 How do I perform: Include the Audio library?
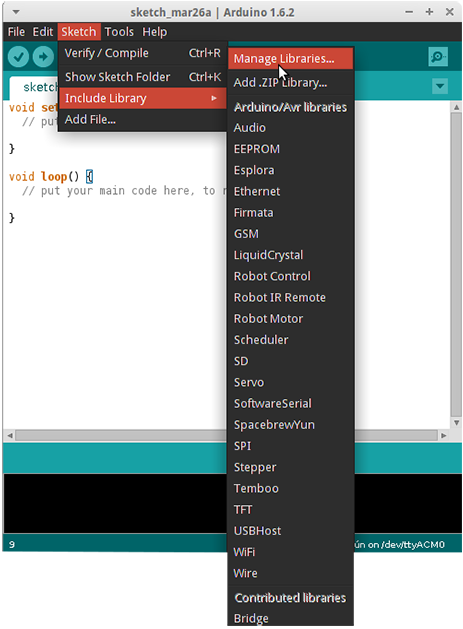point(290,128)
